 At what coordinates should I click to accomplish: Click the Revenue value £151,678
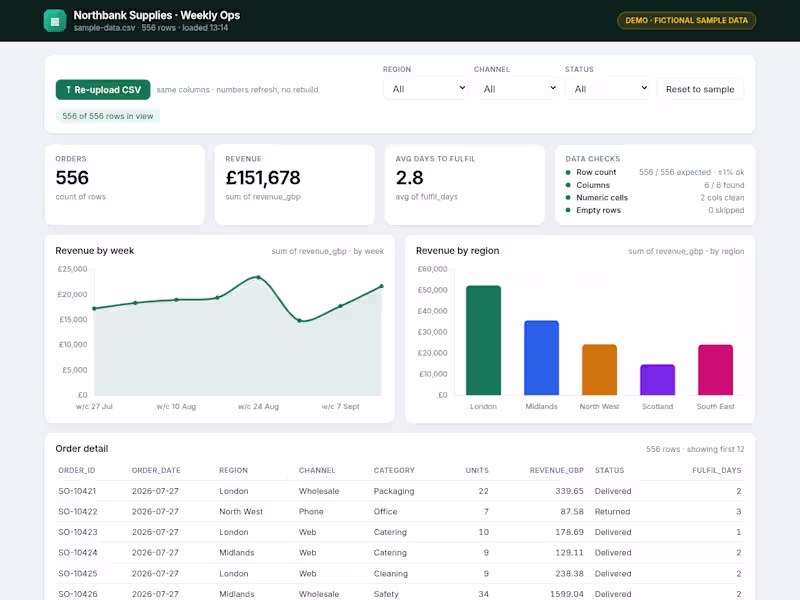tap(263, 178)
